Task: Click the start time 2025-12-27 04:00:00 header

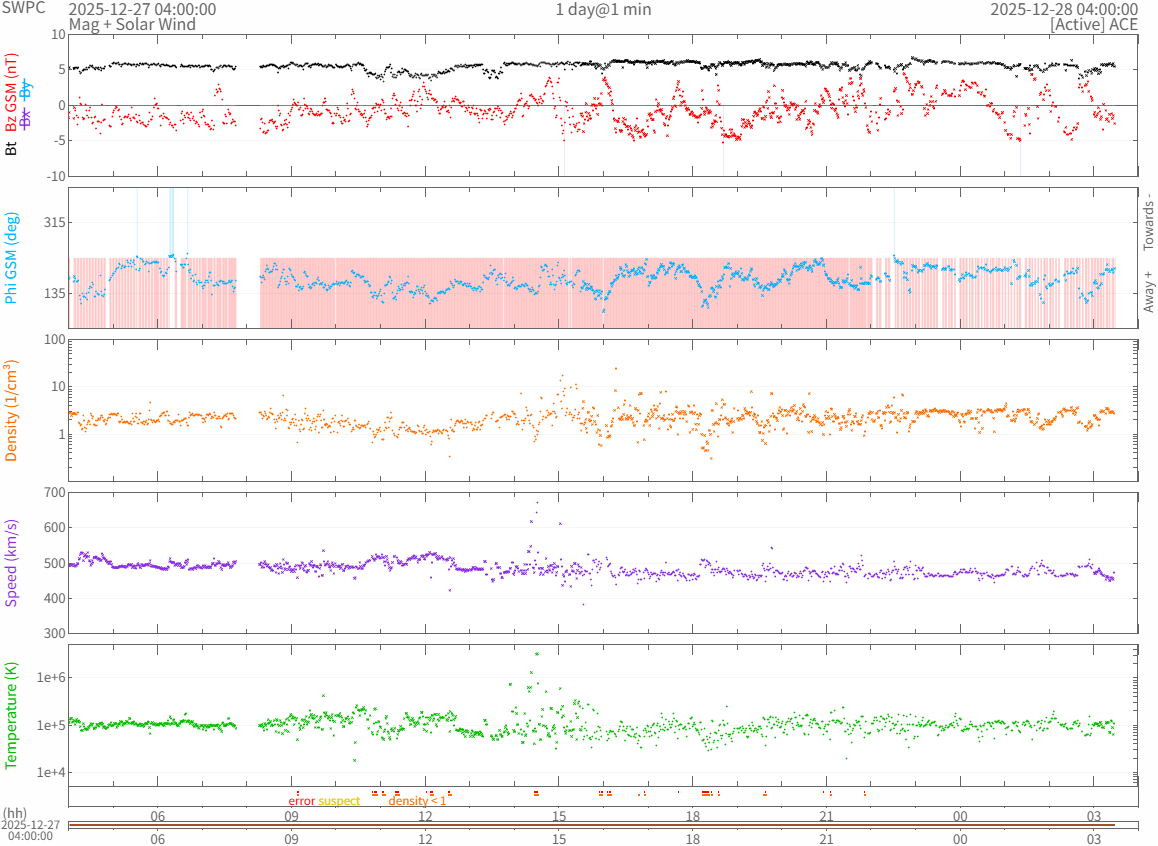Action: pos(142,9)
